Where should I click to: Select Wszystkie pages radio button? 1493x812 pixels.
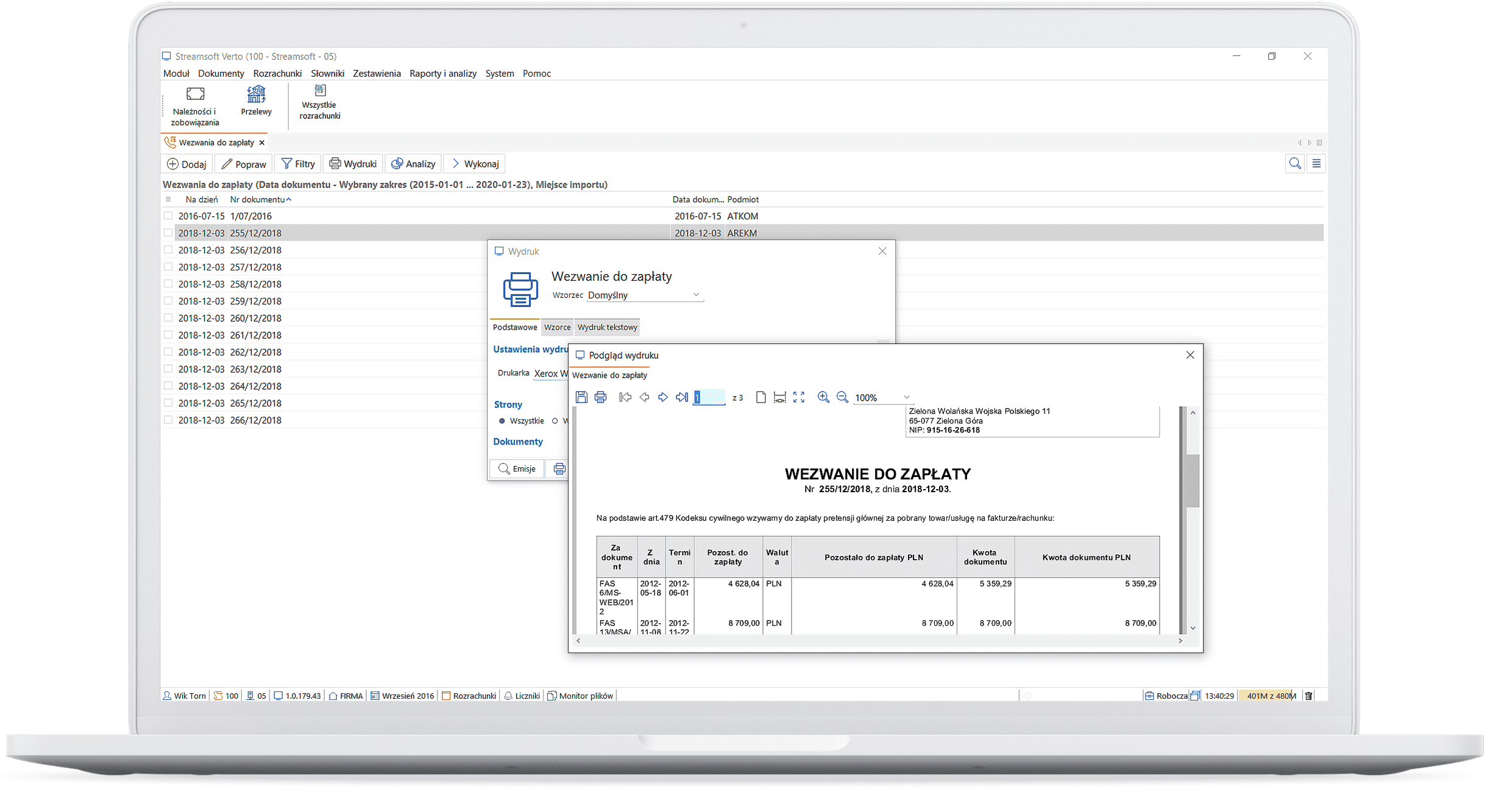tap(502, 421)
